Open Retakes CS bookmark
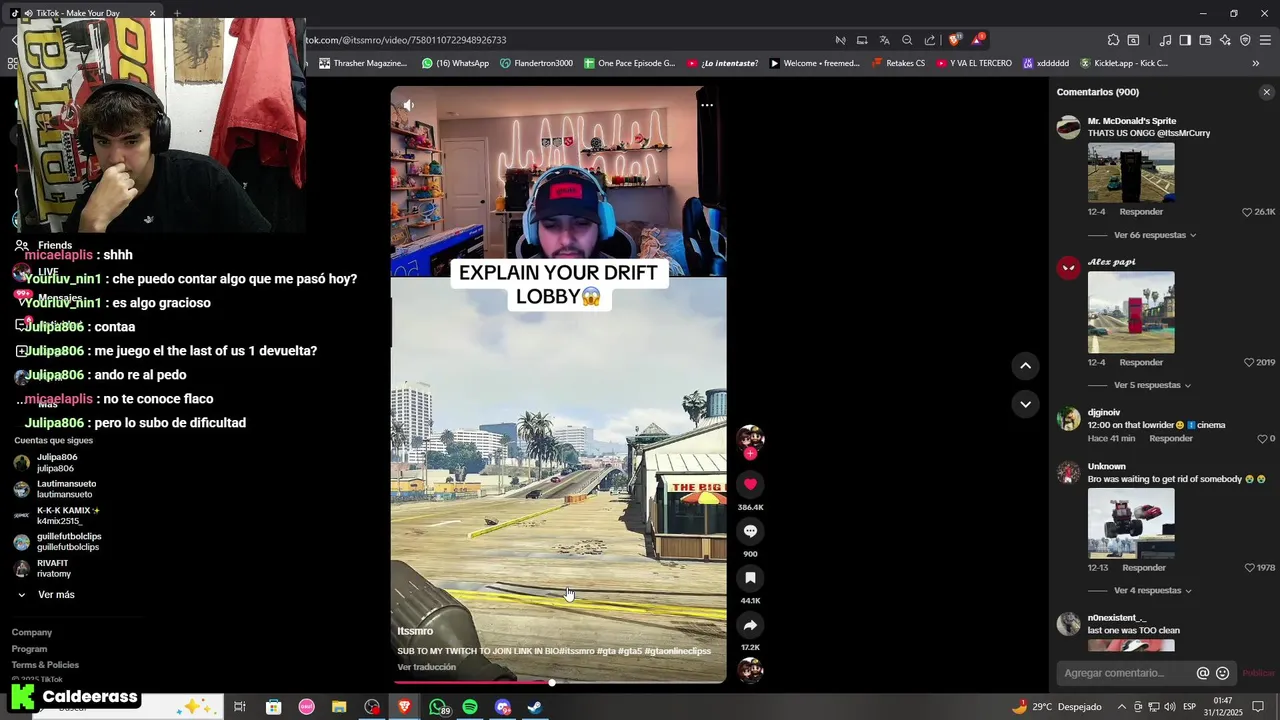Image resolution: width=1280 pixels, height=720 pixels. coord(898,63)
